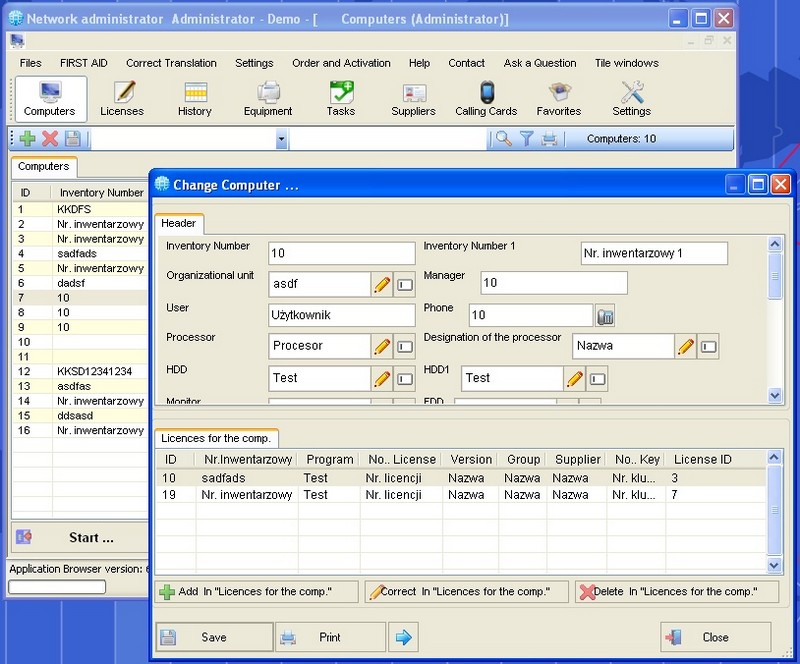Expand the combo box in main toolbar
800x664 pixels.
[281, 140]
